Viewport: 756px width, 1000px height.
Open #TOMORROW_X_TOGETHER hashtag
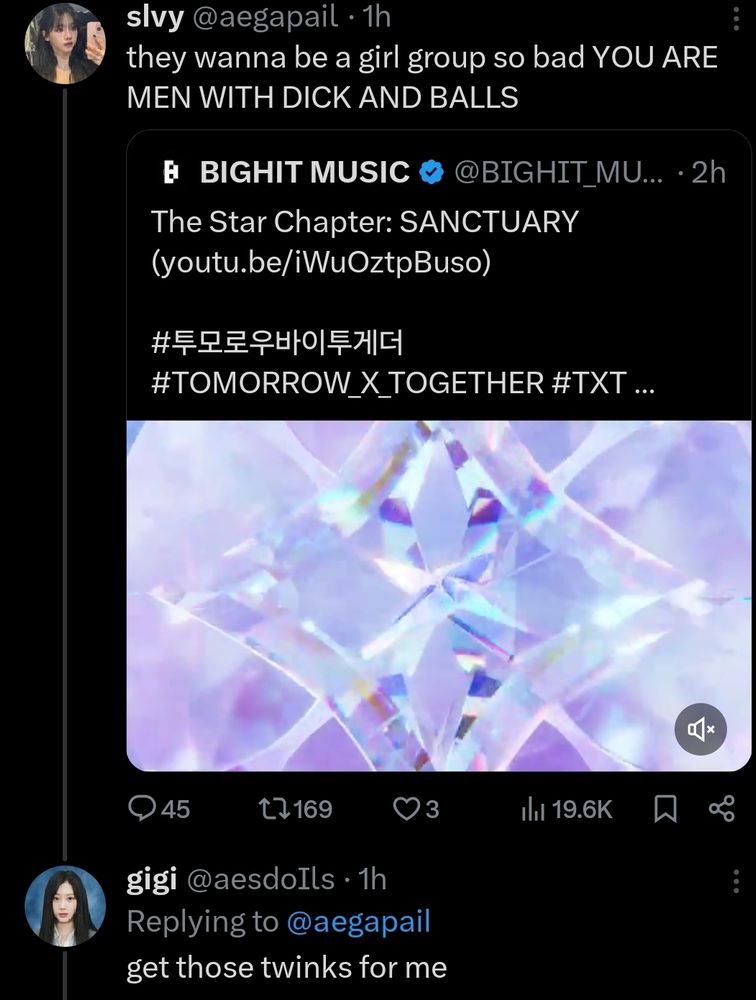click(x=348, y=383)
